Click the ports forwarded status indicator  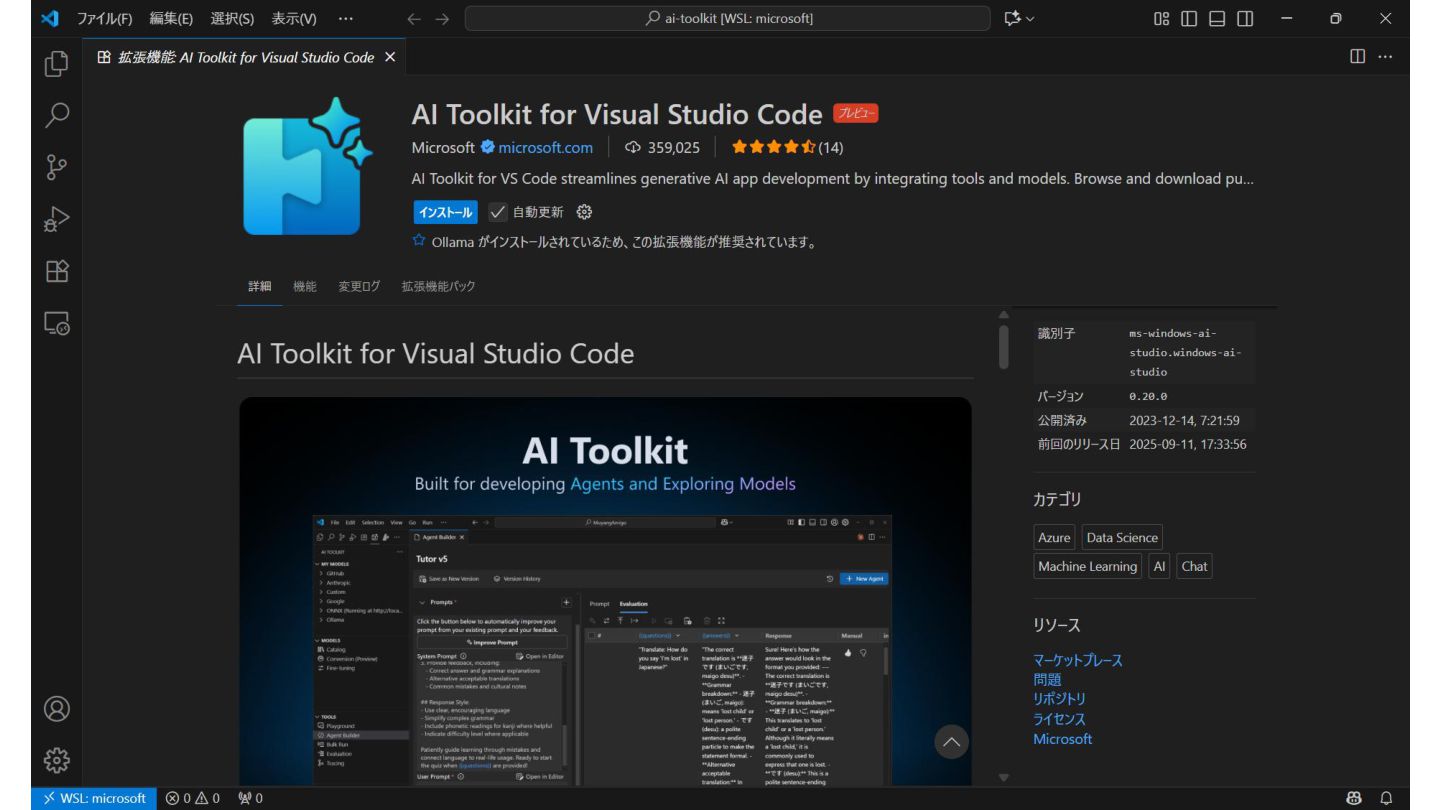(250, 798)
